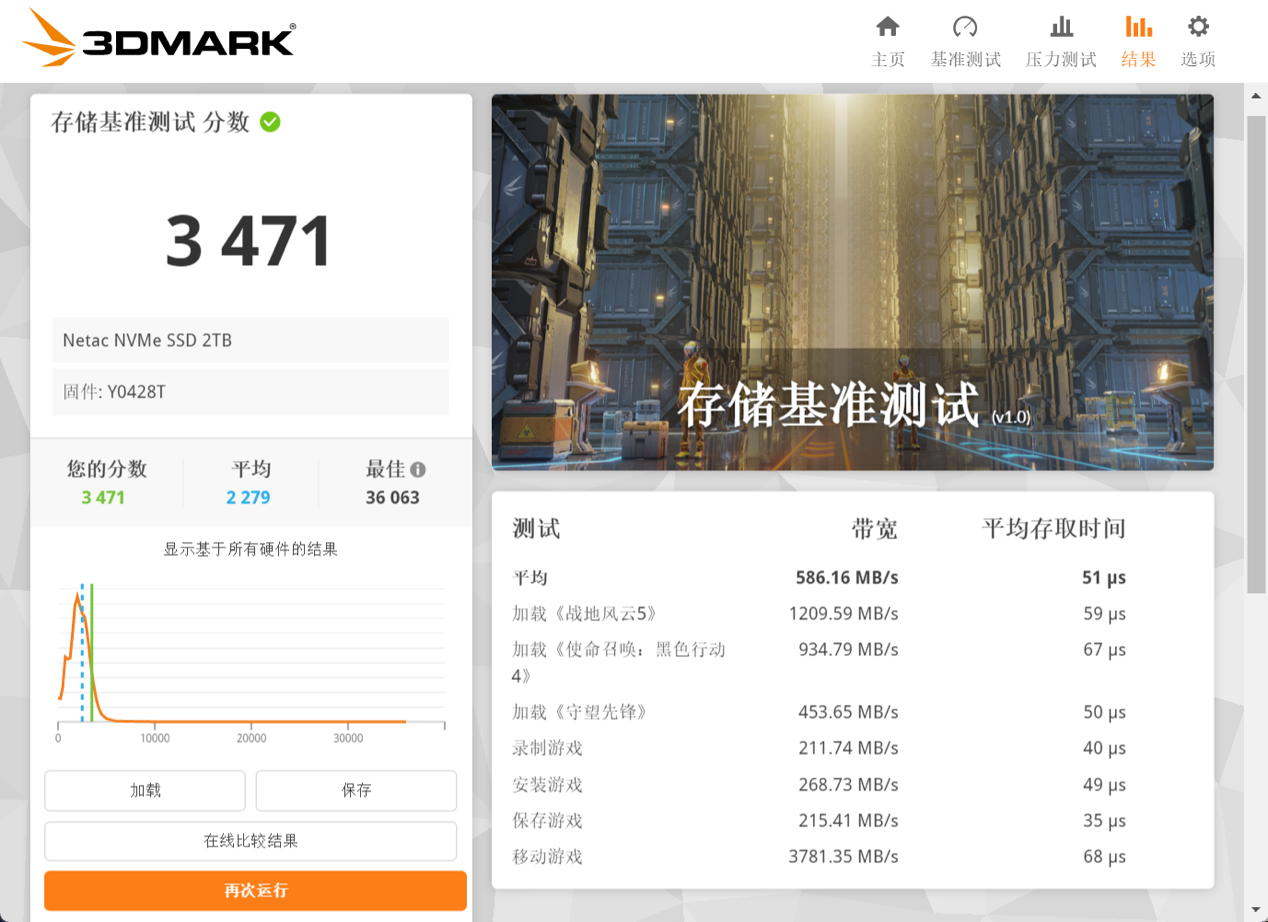
Task: Open the 基准测试 circular gauge icon
Action: (964, 30)
